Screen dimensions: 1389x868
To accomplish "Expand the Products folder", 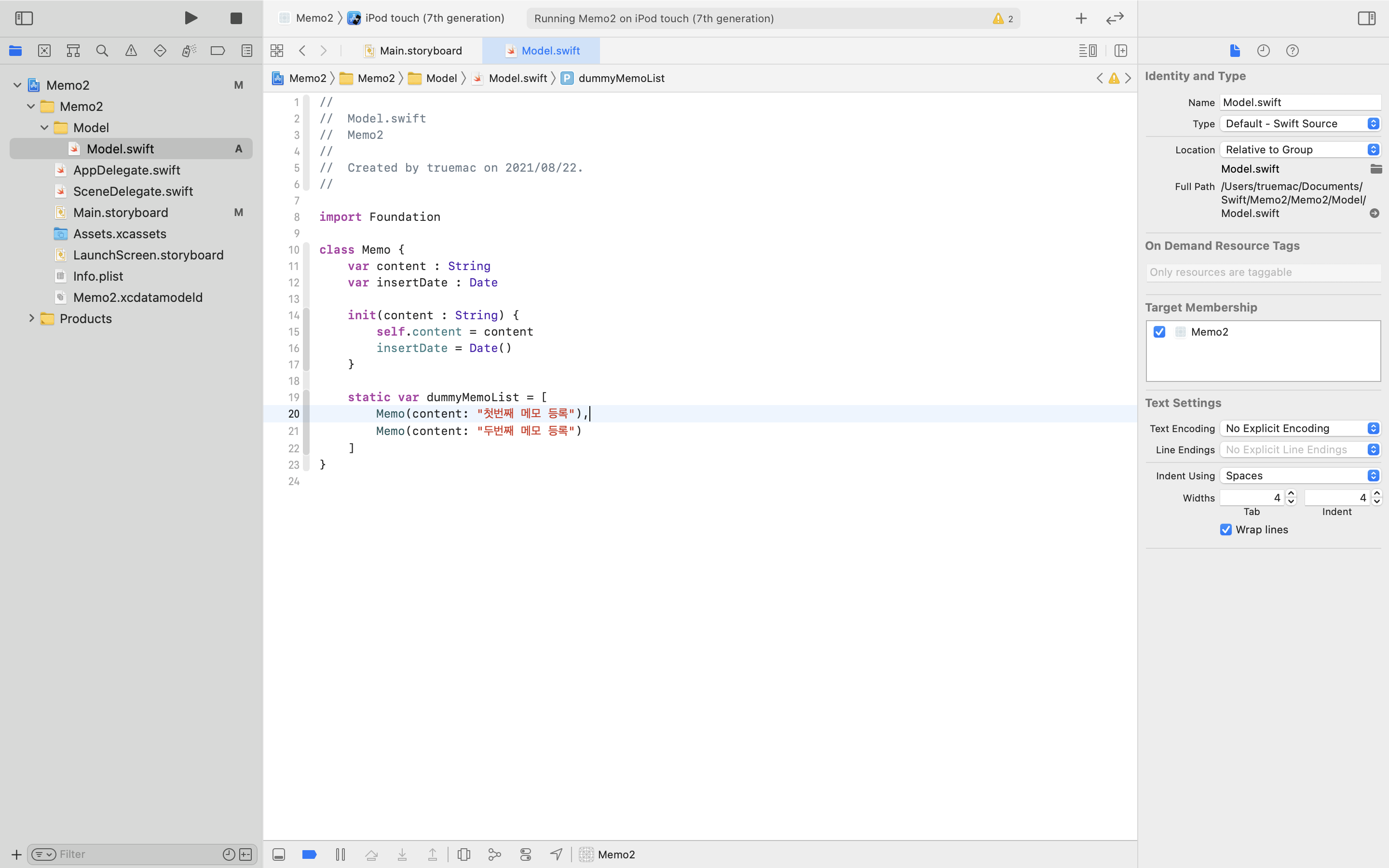I will point(31,318).
